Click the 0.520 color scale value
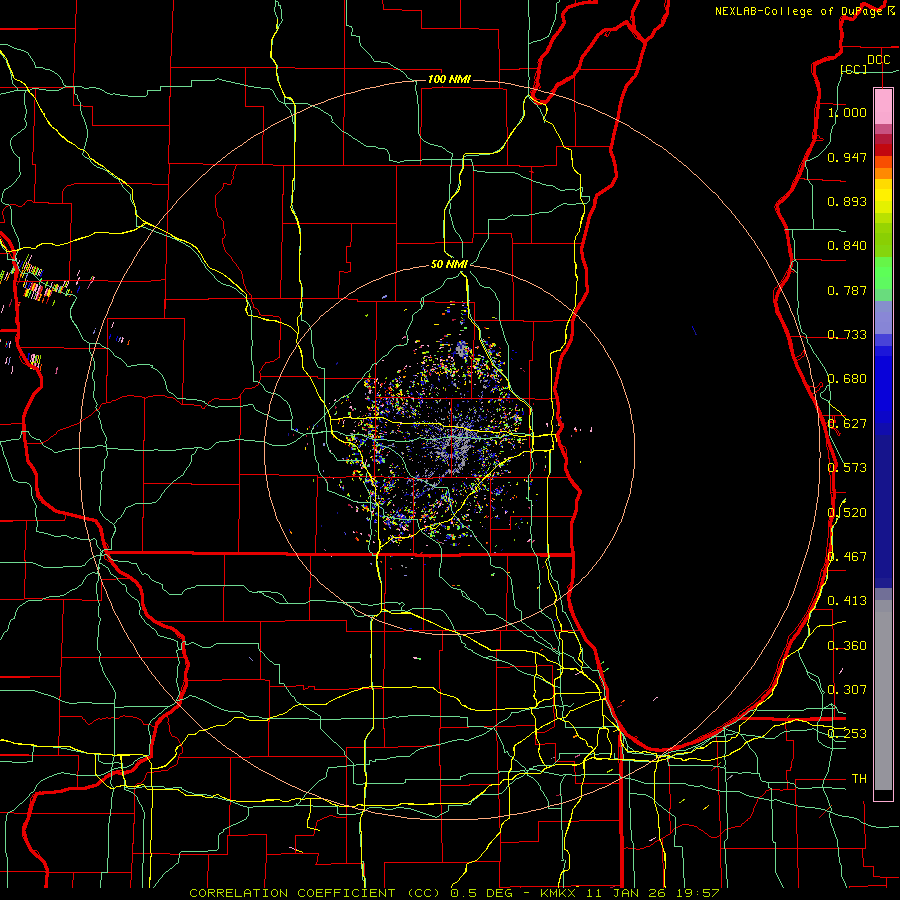This screenshot has width=900, height=900. click(847, 512)
